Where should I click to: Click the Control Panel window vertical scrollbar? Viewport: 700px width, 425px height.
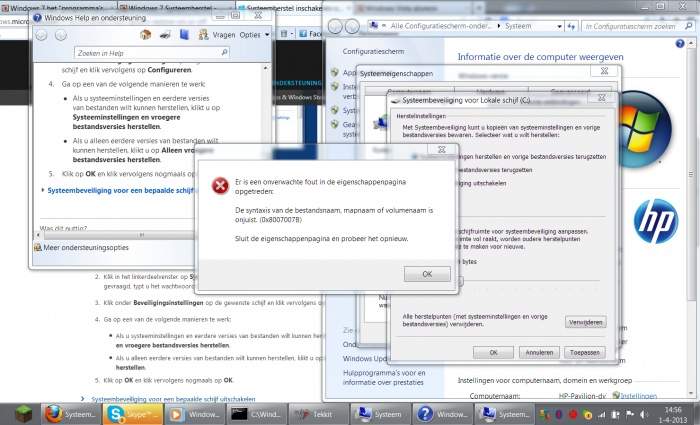691,174
